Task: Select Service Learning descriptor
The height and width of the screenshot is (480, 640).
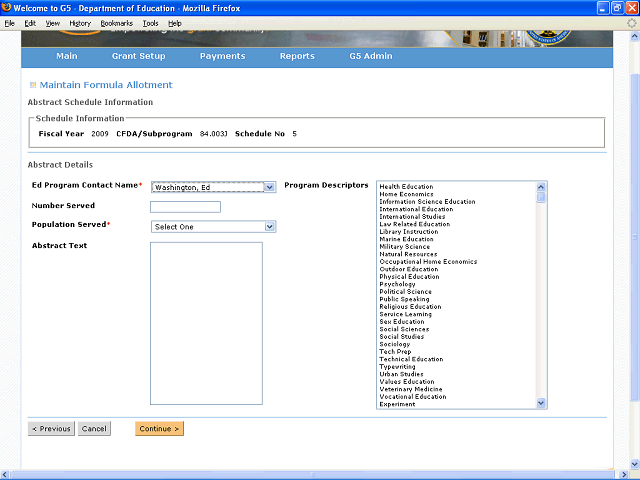Action: pyautogui.click(x=405, y=314)
